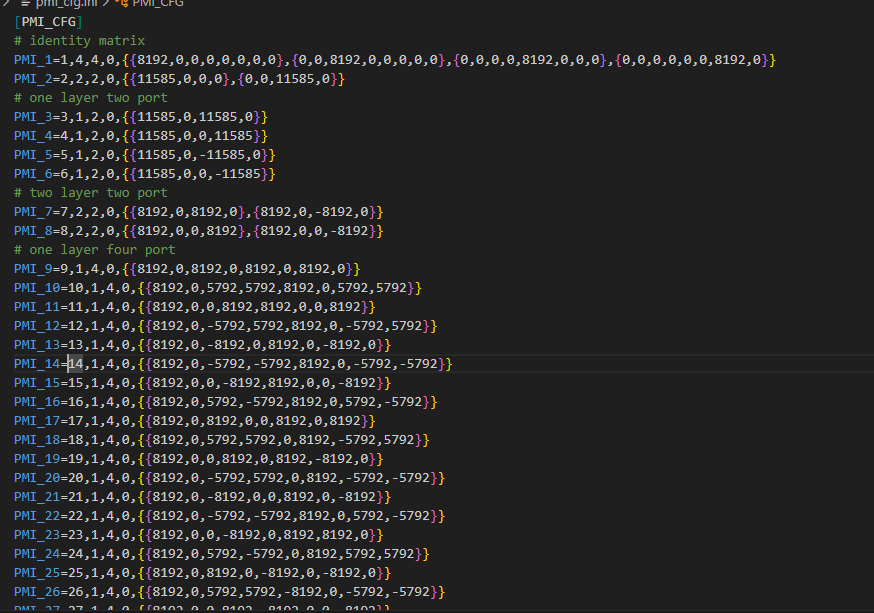The width and height of the screenshot is (874, 613).
Task: Click the chevron between pmi_cfg.ini and PMI_CFG
Action: coord(106,3)
